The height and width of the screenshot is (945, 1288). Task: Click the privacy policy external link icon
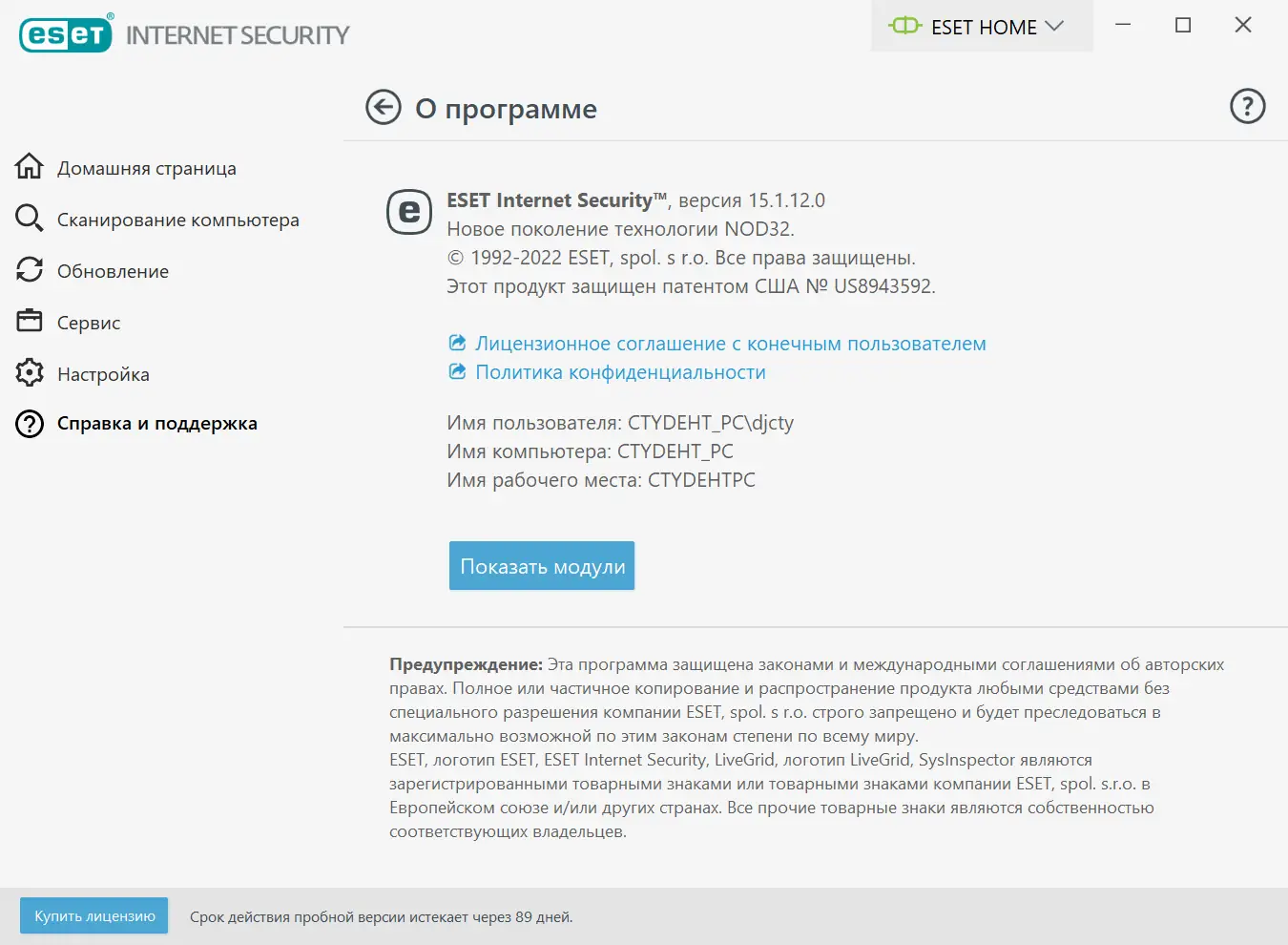click(456, 370)
